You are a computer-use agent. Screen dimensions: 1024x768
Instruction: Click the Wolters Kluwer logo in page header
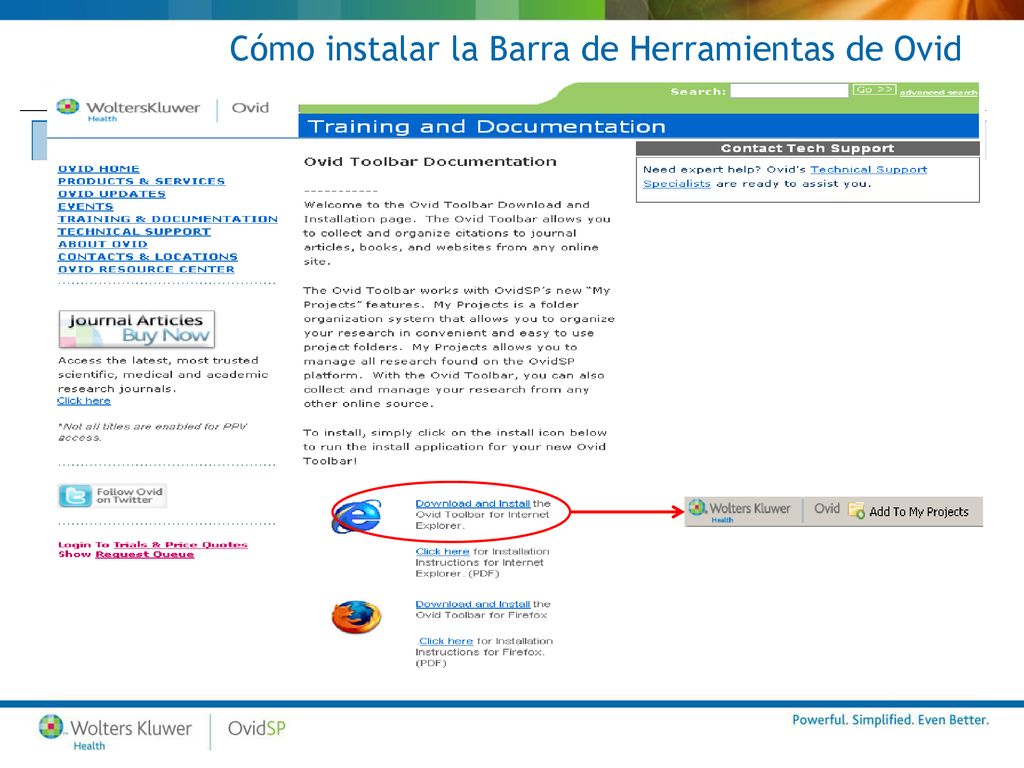(x=128, y=109)
